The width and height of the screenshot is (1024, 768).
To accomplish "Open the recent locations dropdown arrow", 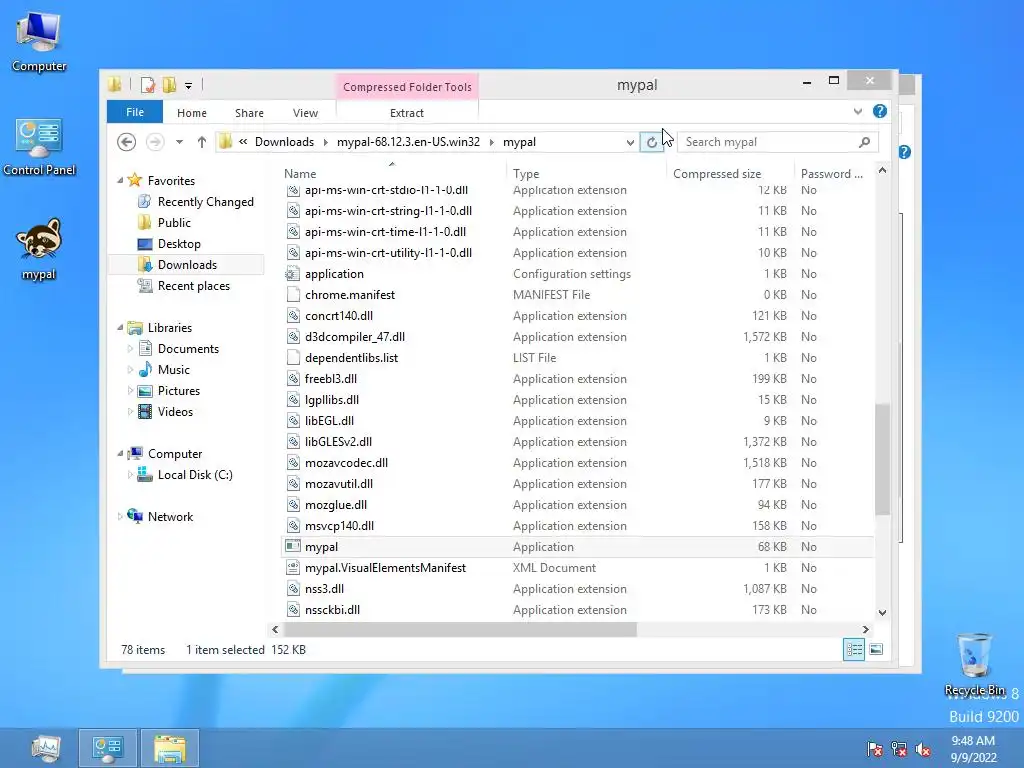I will 179,142.
